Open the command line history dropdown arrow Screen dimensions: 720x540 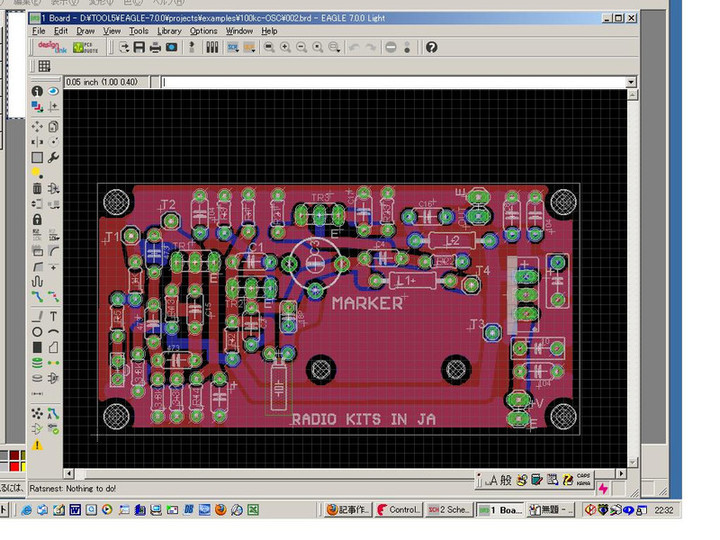click(631, 82)
